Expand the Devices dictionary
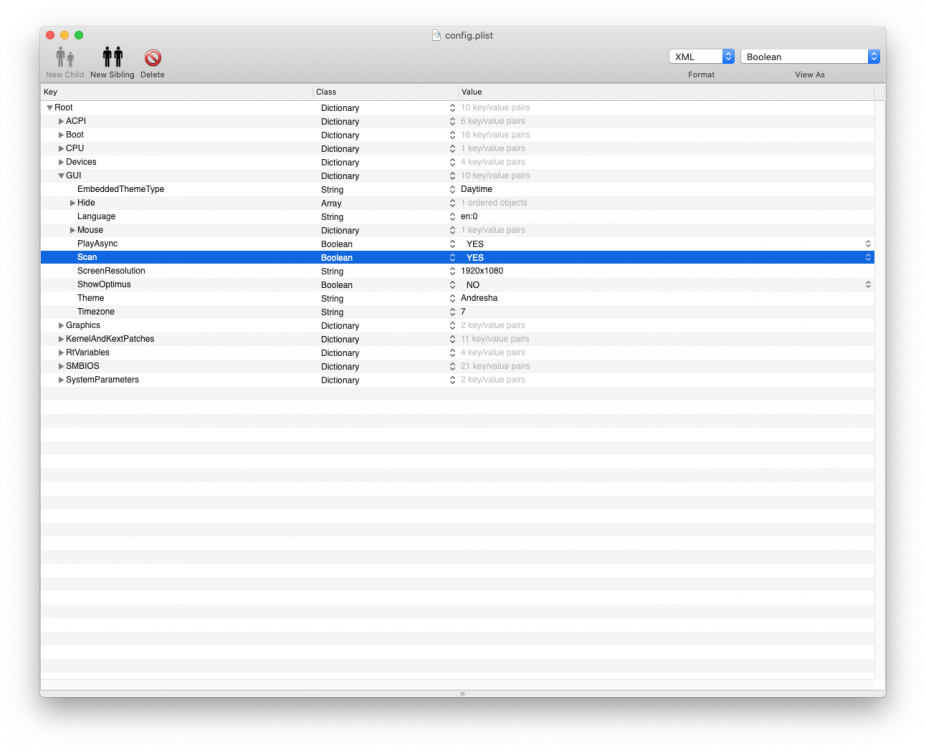926x750 pixels. point(61,162)
